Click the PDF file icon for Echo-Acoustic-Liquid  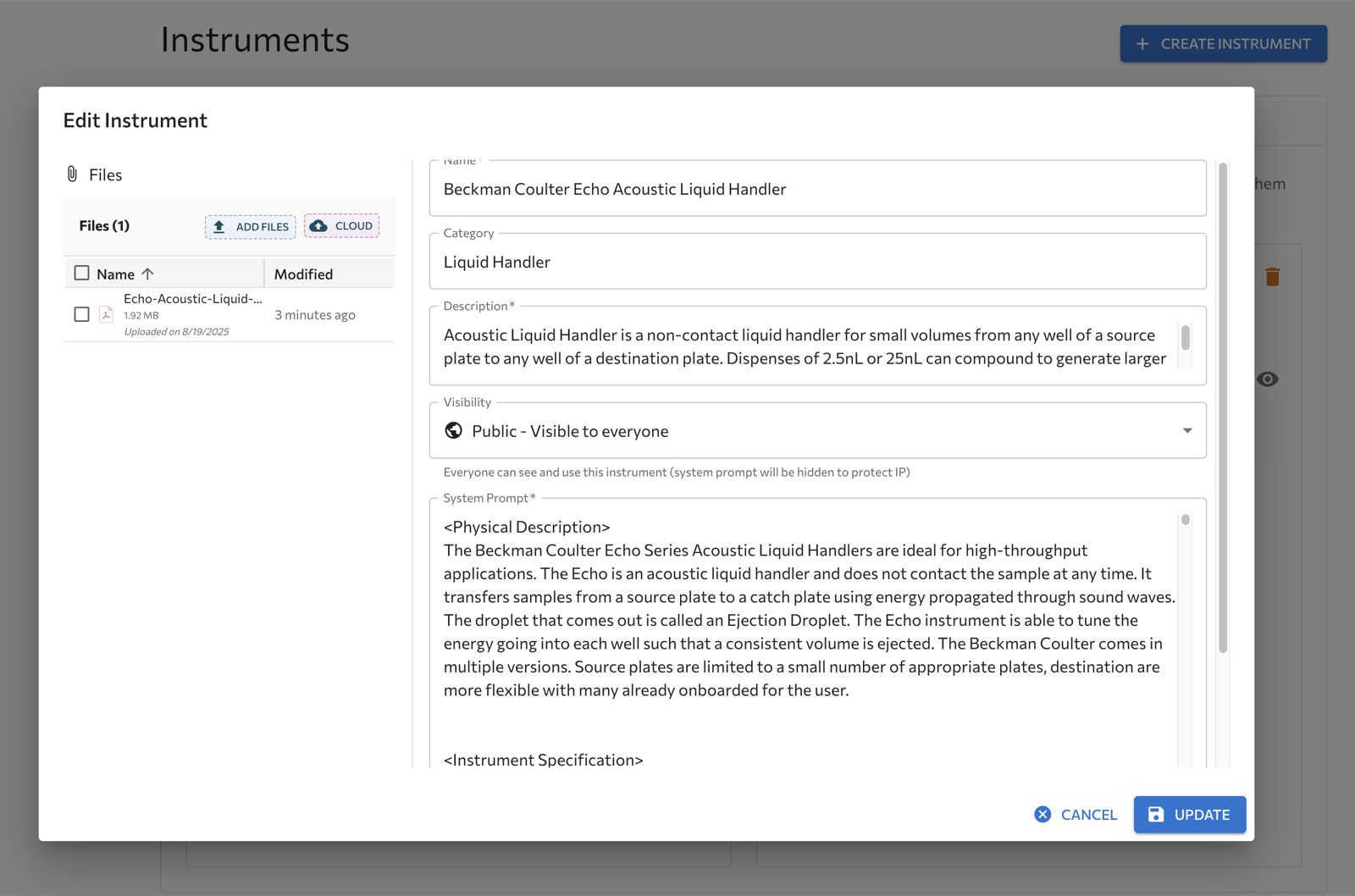106,314
